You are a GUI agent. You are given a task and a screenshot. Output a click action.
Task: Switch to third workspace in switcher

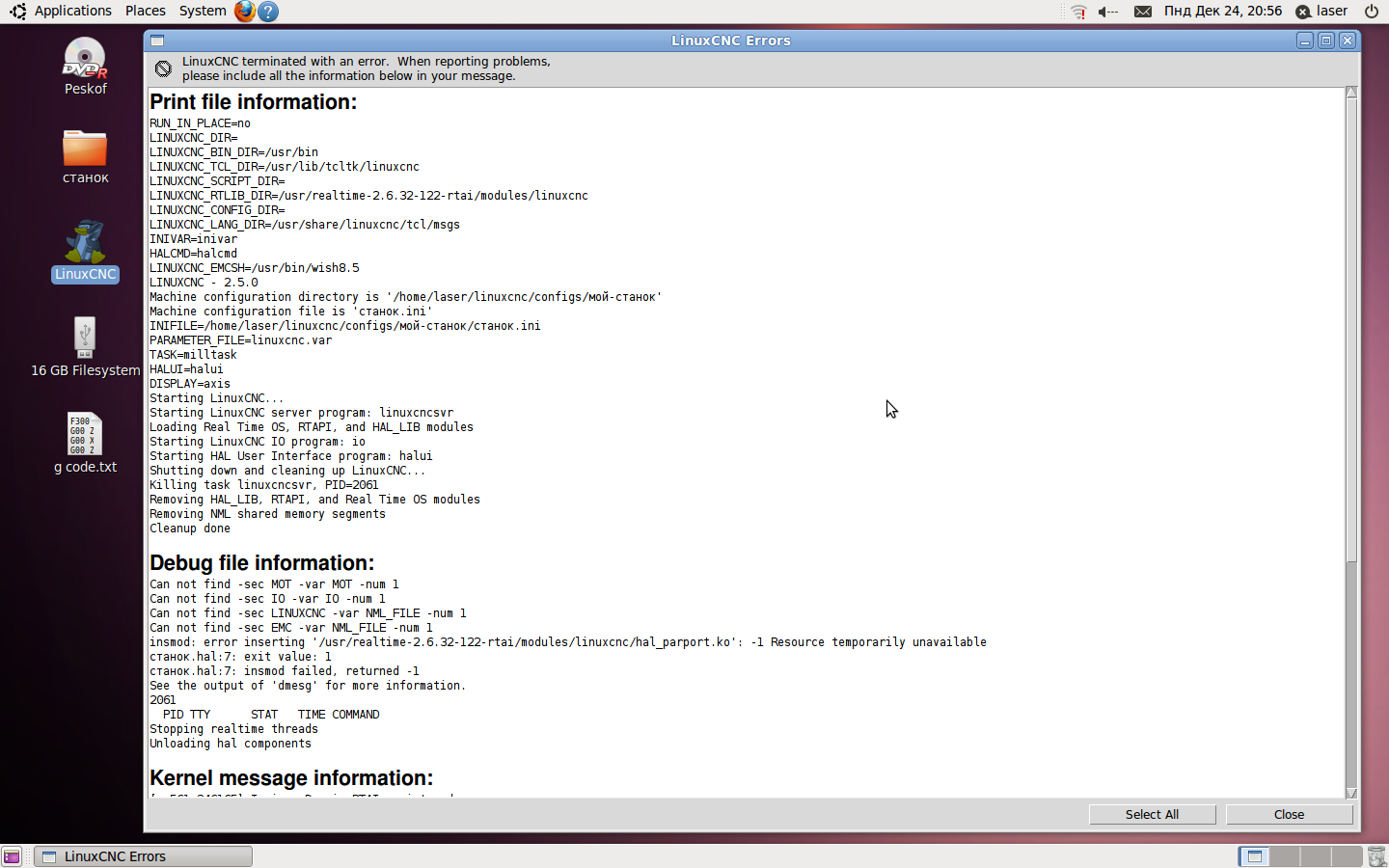[1316, 856]
